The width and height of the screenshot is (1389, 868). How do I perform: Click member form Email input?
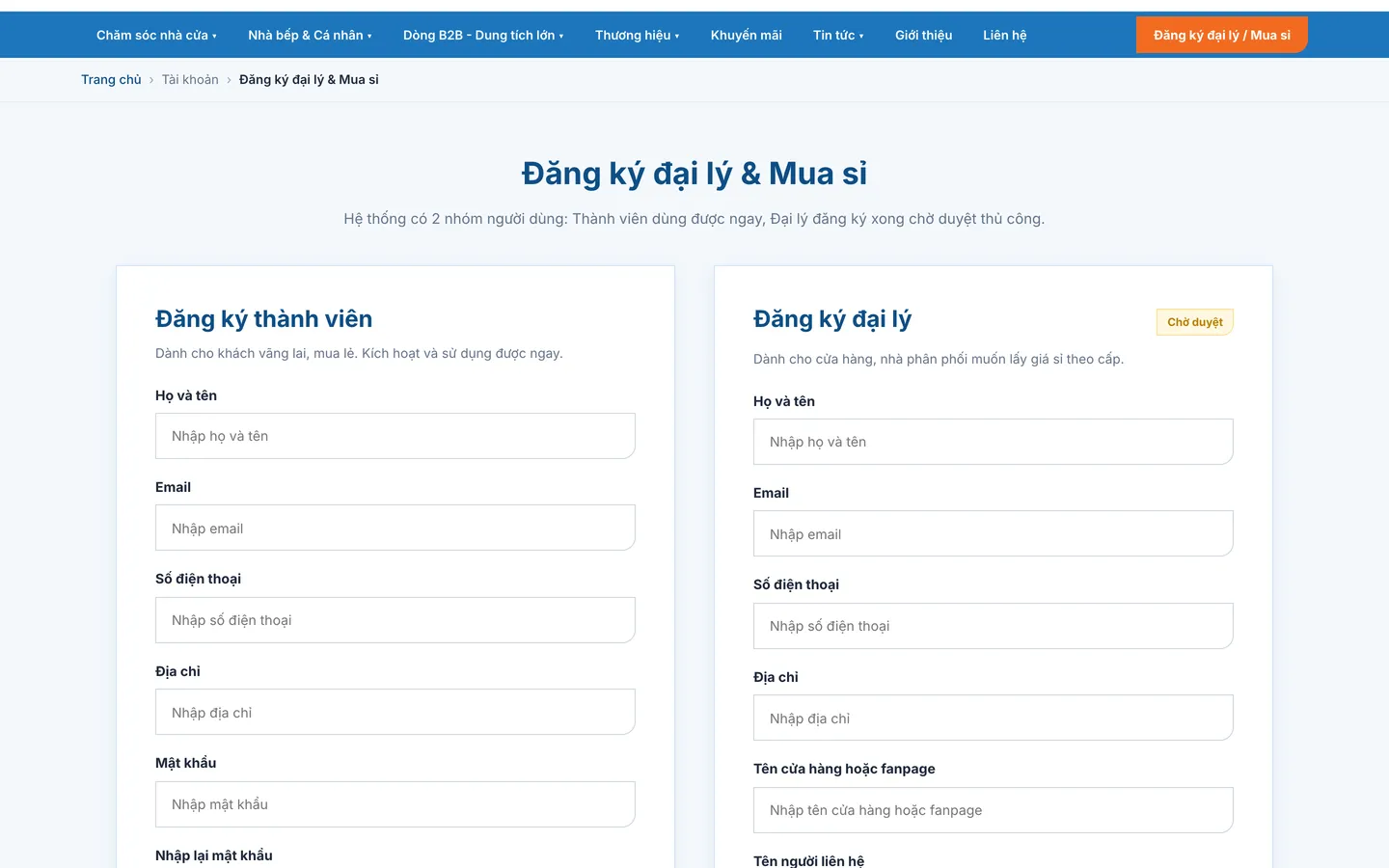[x=395, y=528]
